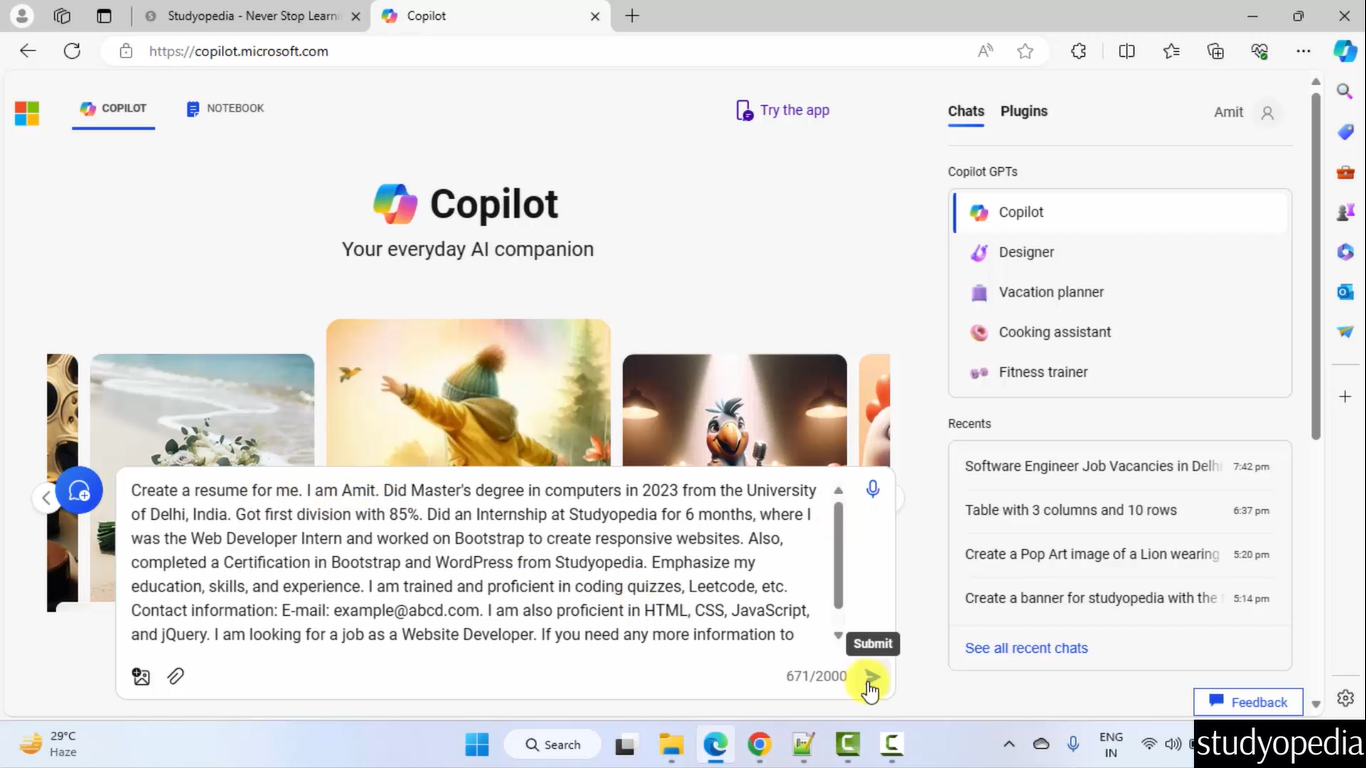Viewport: 1366px width, 768px height.
Task: Open the Workspaces icon in the title bar
Action: pyautogui.click(x=62, y=16)
